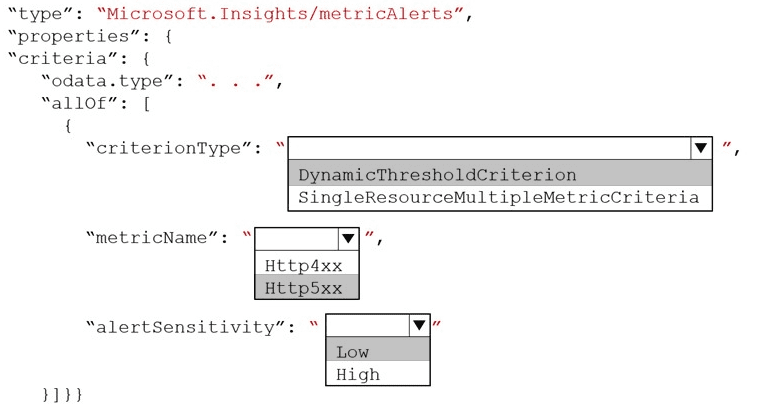Screen dimensions: 757x413
Task: Select DynamicThresholdCriterion option
Action: (x=500, y=174)
